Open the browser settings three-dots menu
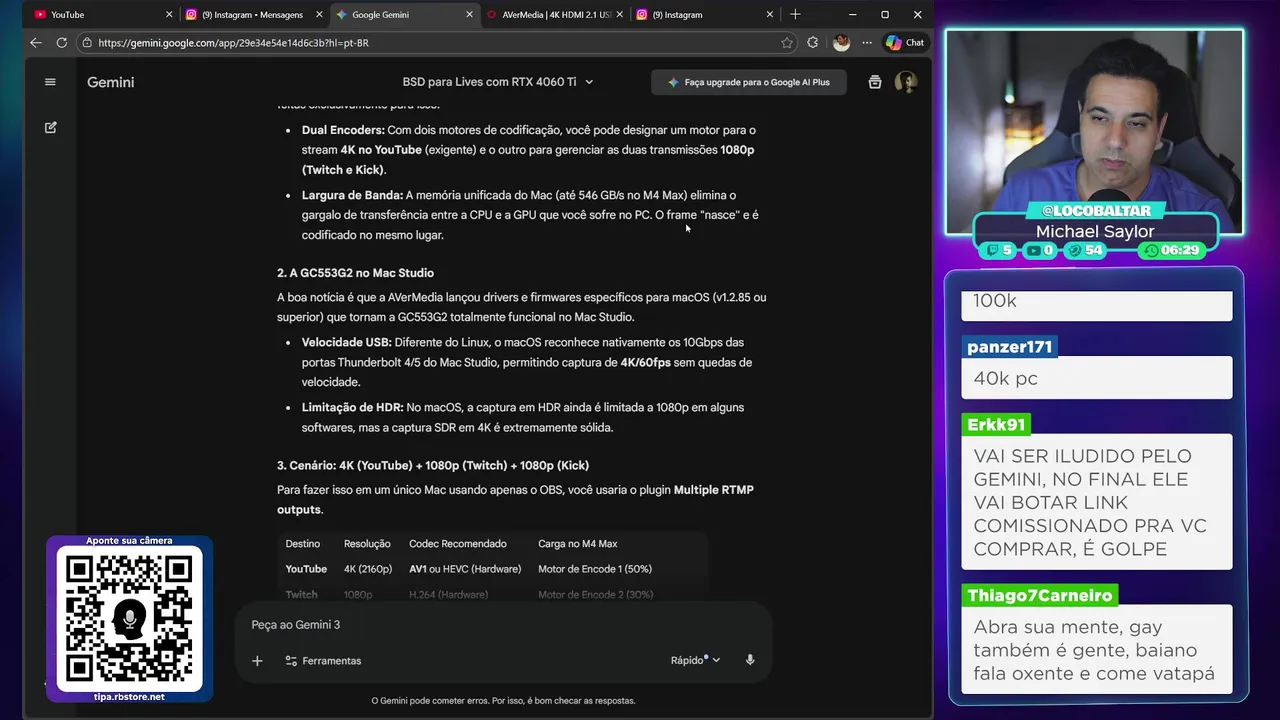The height and width of the screenshot is (720, 1280). [x=866, y=43]
